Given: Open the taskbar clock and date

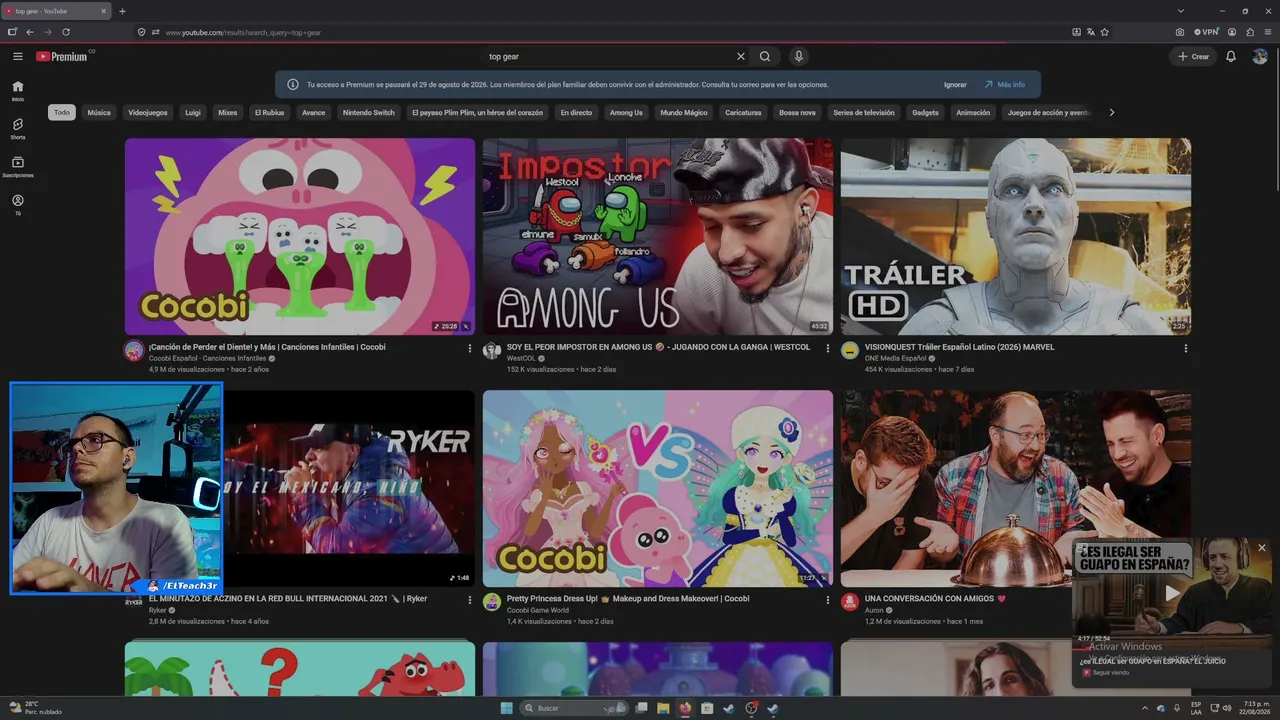Looking at the screenshot, I should (x=1255, y=708).
